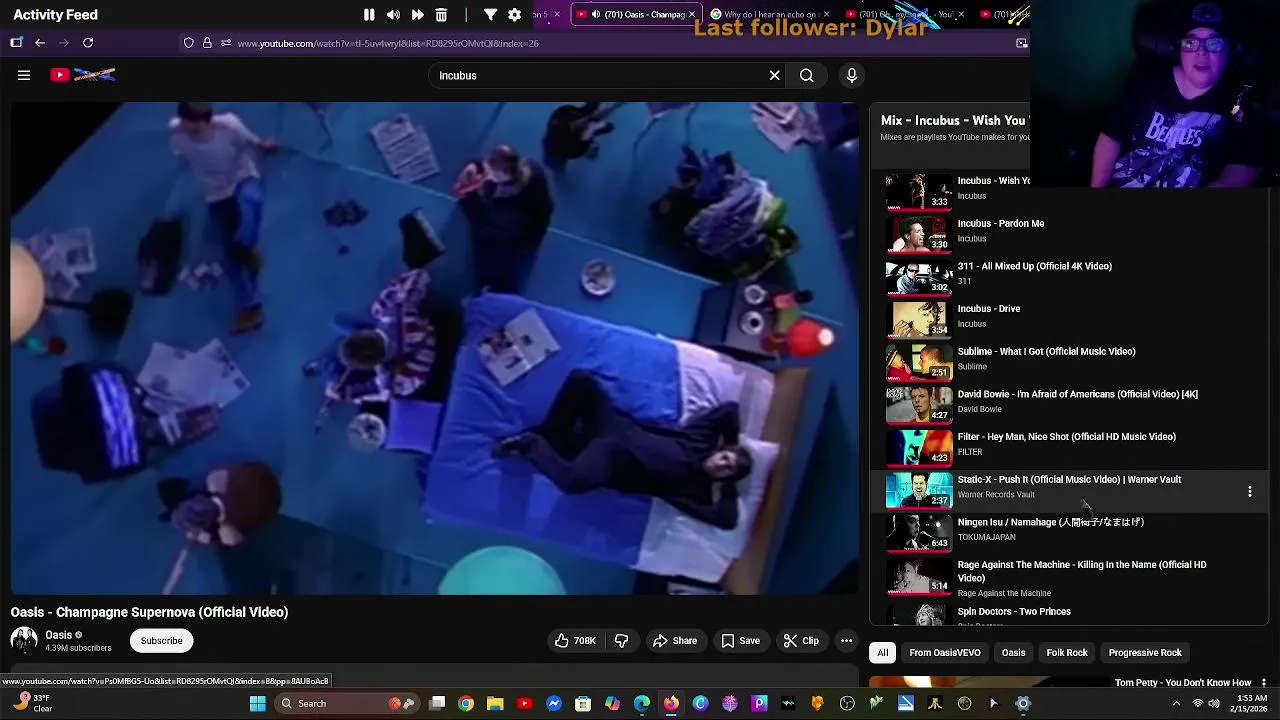The width and height of the screenshot is (1280, 720).
Task: Start voice search with microphone
Action: (852, 75)
